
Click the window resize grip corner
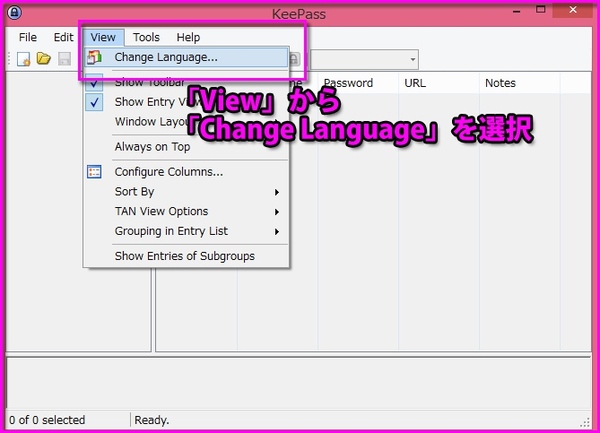coord(585,422)
